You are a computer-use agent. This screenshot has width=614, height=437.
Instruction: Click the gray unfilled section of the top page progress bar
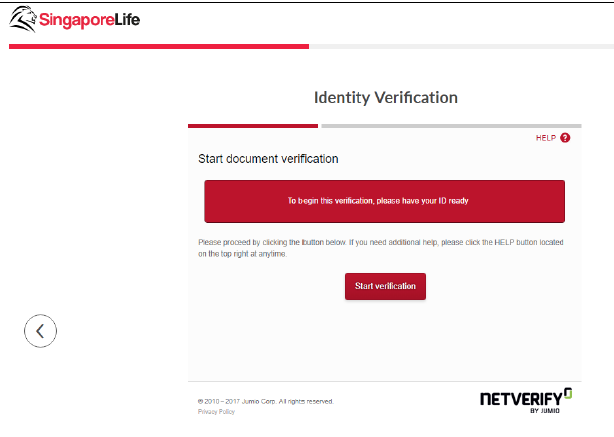pos(460,46)
